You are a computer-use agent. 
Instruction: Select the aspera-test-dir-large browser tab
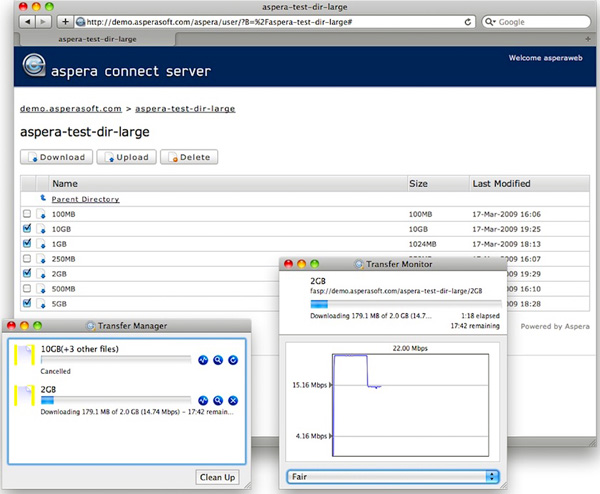[x=98, y=40]
